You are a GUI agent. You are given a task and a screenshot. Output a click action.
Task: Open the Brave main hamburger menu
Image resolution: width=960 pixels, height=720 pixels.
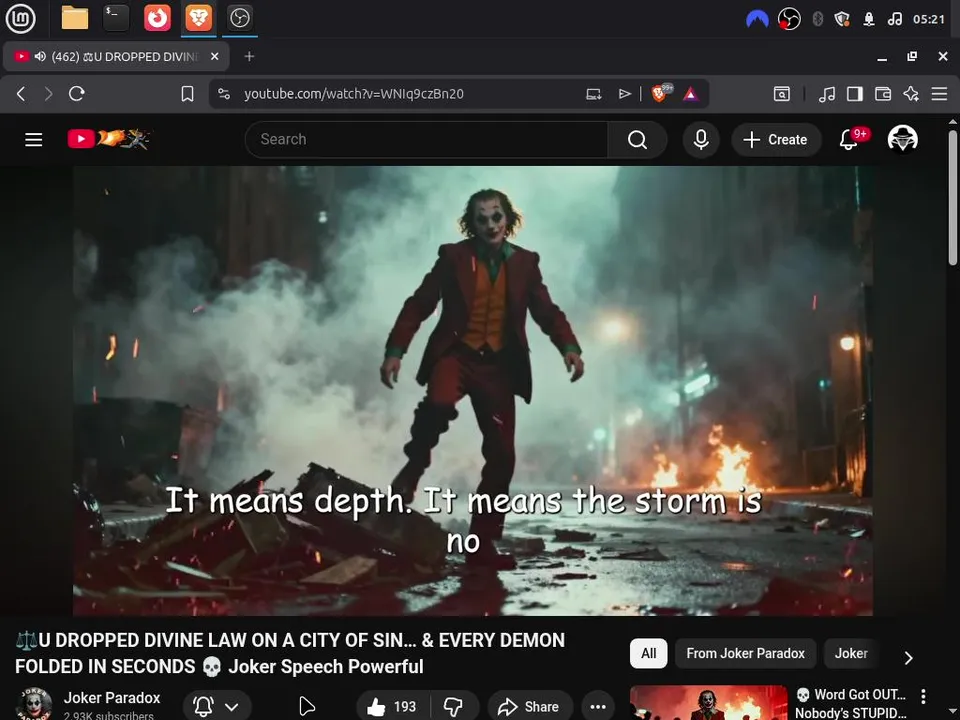[939, 94]
